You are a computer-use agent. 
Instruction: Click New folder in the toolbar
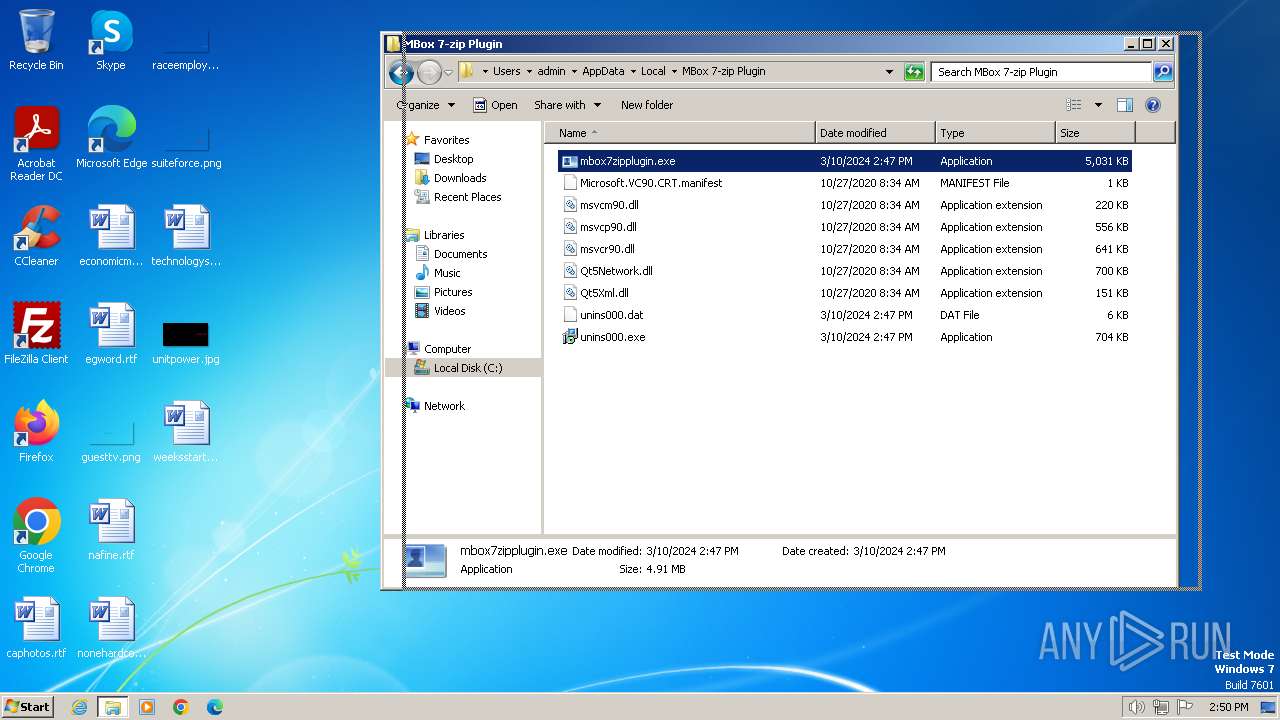coord(647,105)
